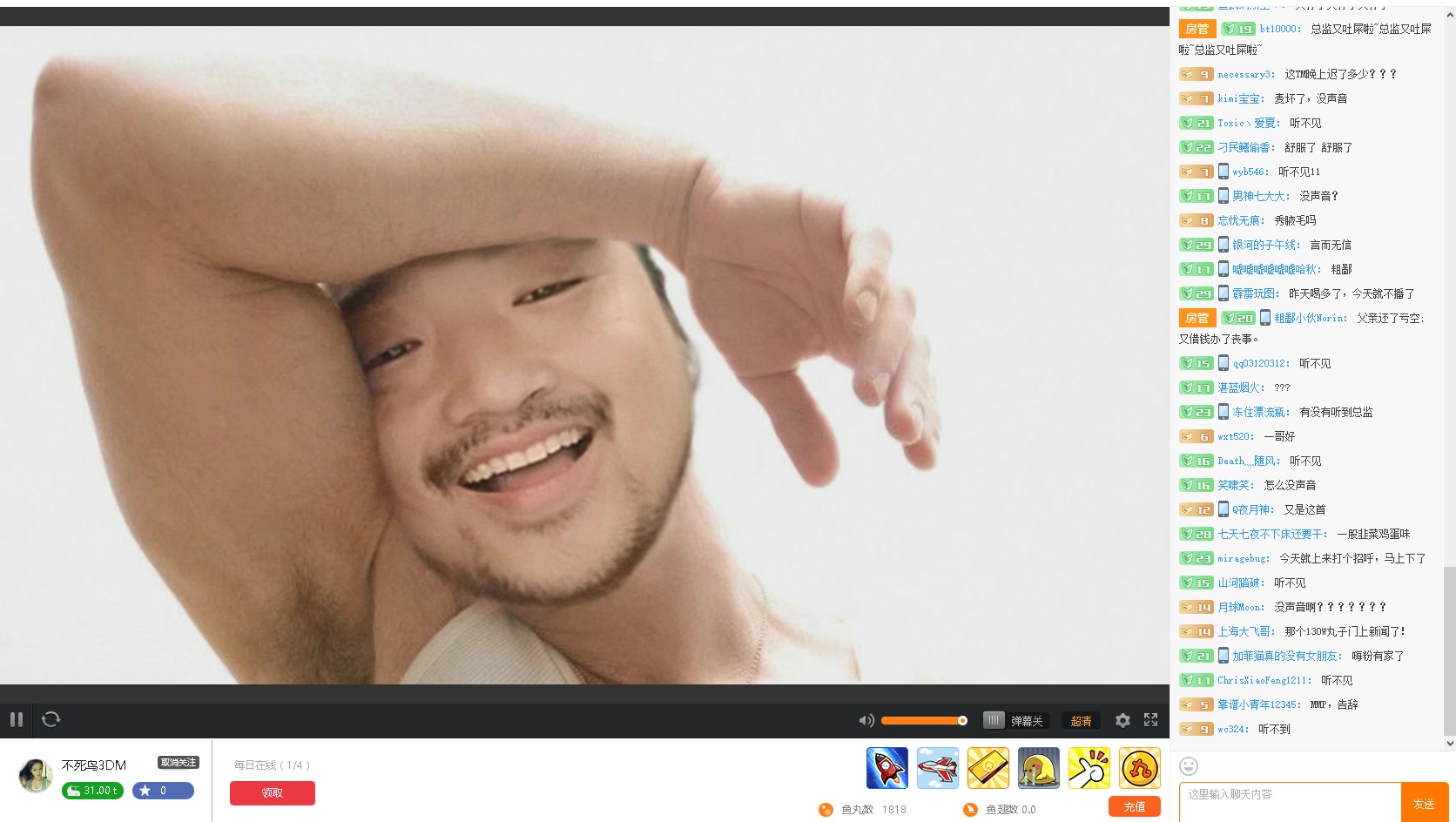Send the hooded figure gift
Screen dimensions: 1456x822
coord(1039,768)
